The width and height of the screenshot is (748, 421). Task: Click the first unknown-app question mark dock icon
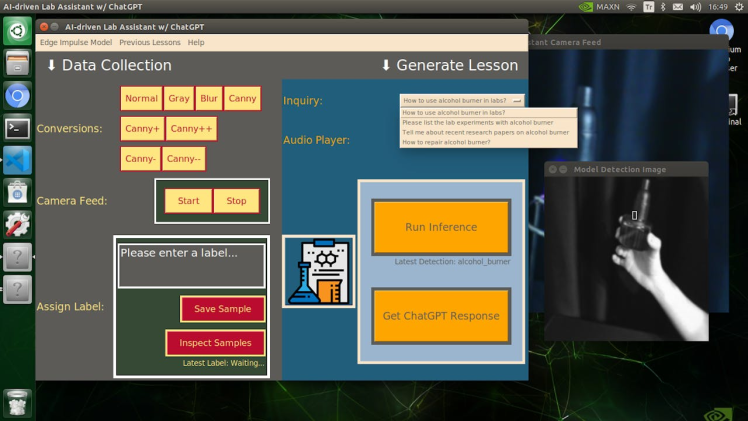pos(17,257)
